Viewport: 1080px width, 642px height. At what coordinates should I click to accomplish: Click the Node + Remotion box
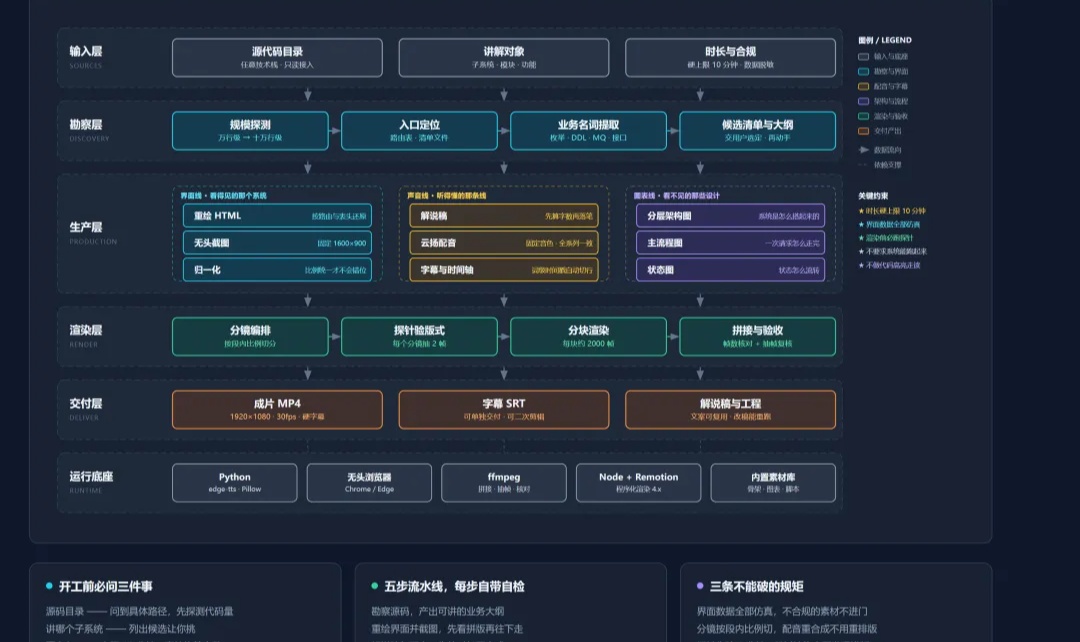tap(638, 482)
